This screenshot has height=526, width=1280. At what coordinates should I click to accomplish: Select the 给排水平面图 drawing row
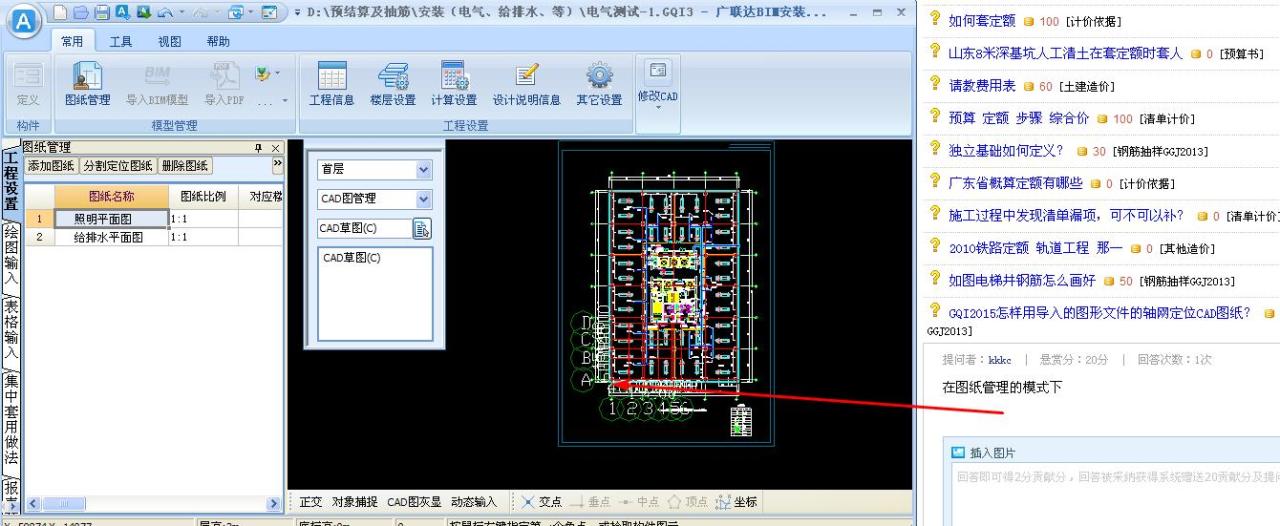108,238
